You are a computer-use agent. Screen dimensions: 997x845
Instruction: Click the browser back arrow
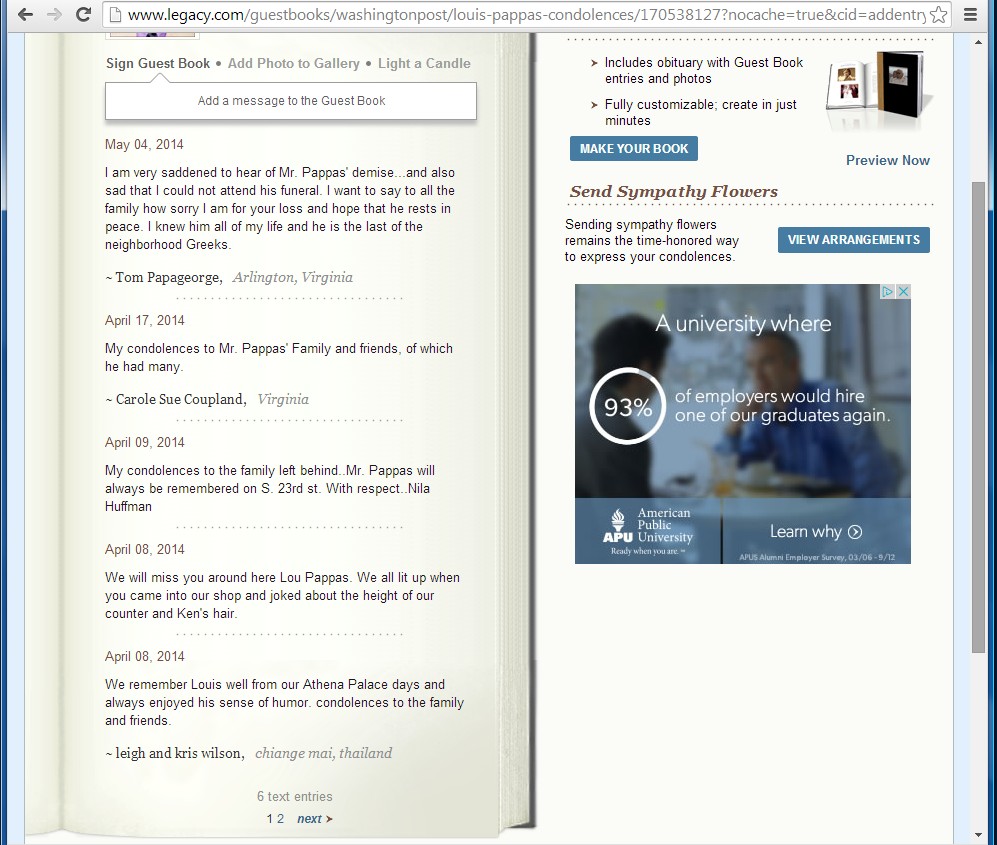tap(25, 14)
